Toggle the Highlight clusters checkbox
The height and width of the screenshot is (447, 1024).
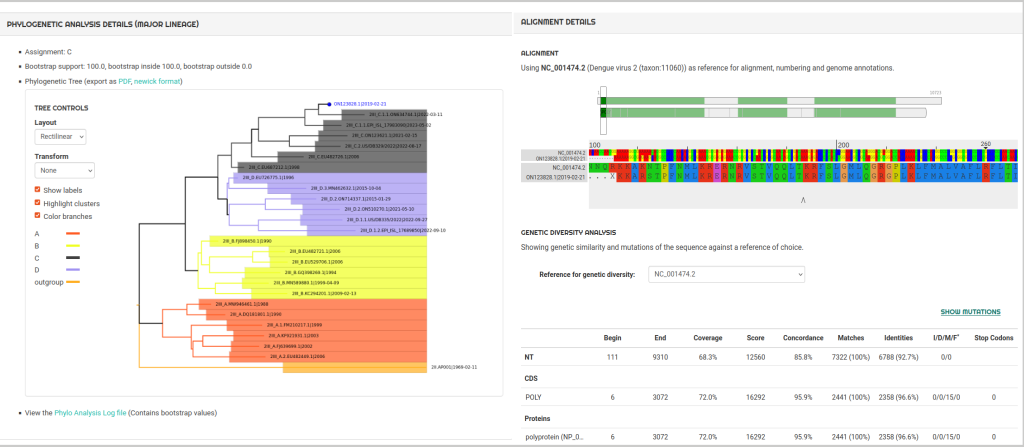tap(38, 203)
